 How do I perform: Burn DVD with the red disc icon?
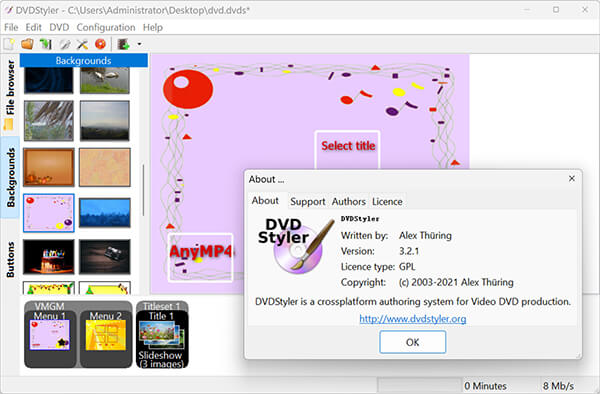click(x=100, y=44)
